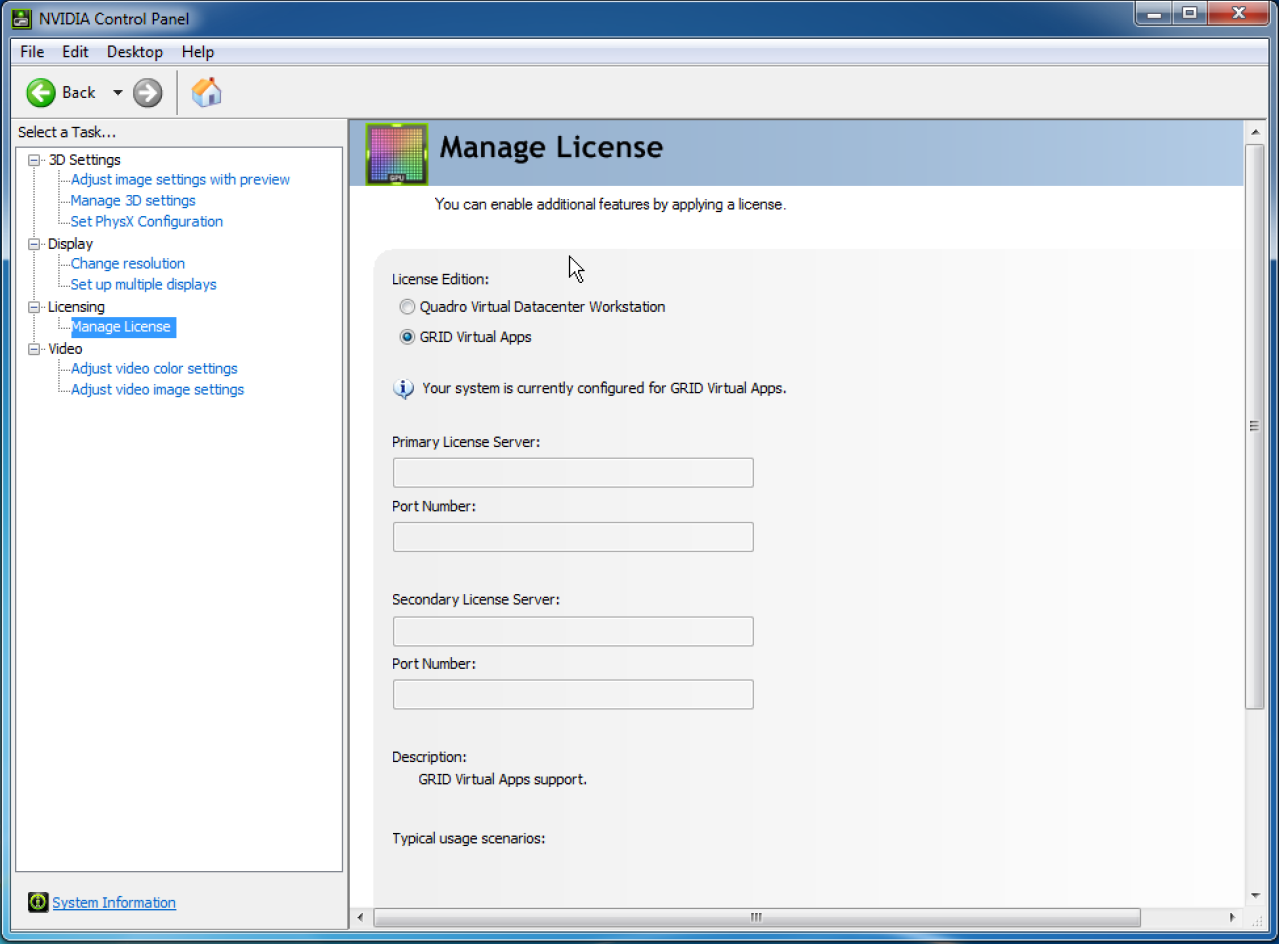1279x944 pixels.
Task: Collapse the Video tree section
Action: point(33,348)
